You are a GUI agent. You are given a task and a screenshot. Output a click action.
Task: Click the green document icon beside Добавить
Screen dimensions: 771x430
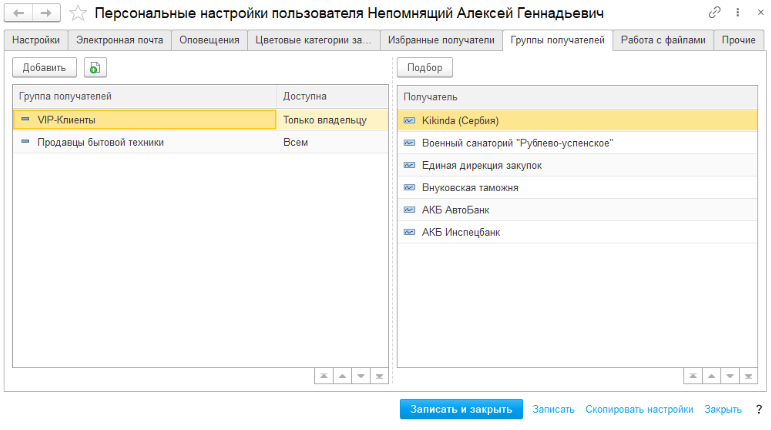coord(94,67)
